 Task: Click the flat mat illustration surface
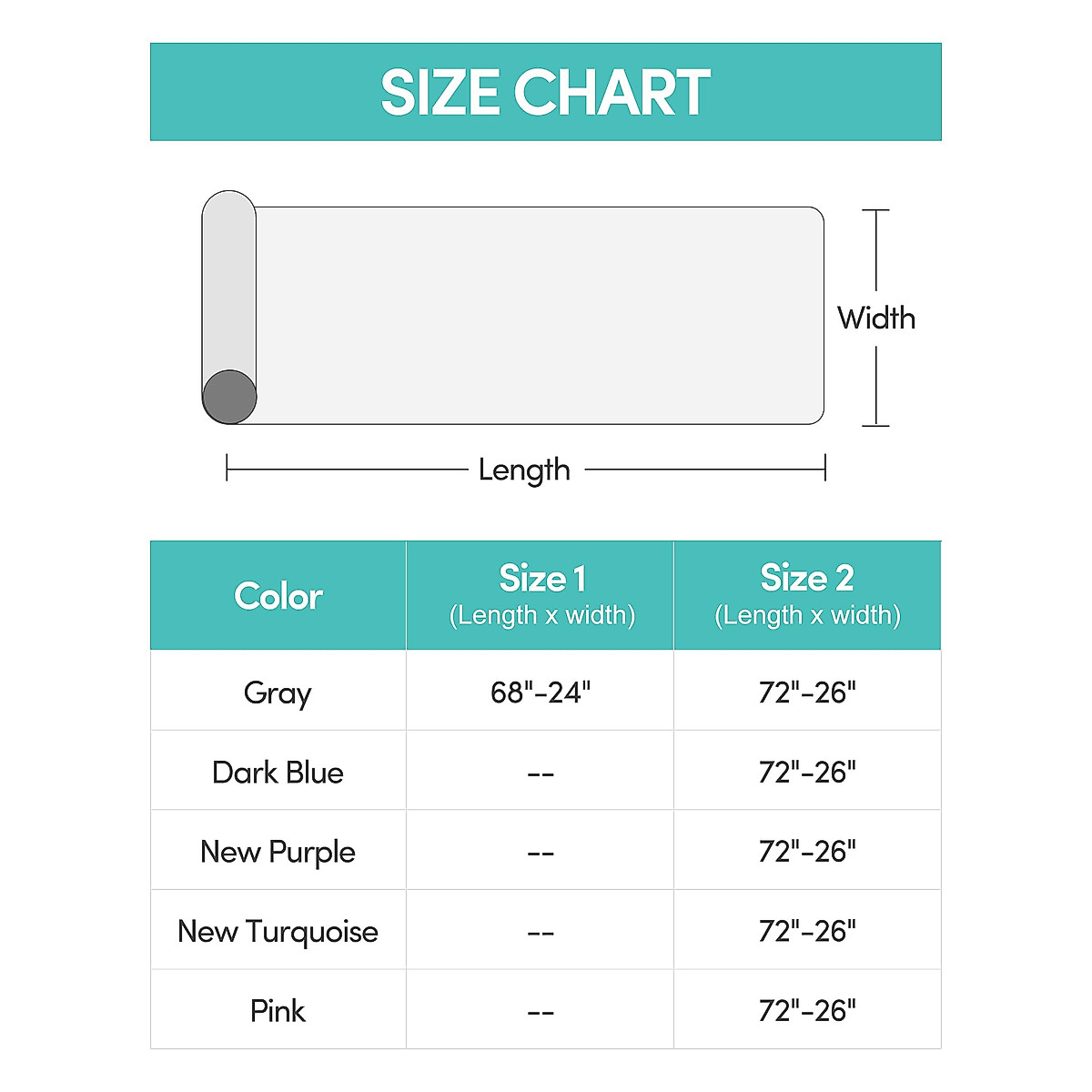coord(539,315)
